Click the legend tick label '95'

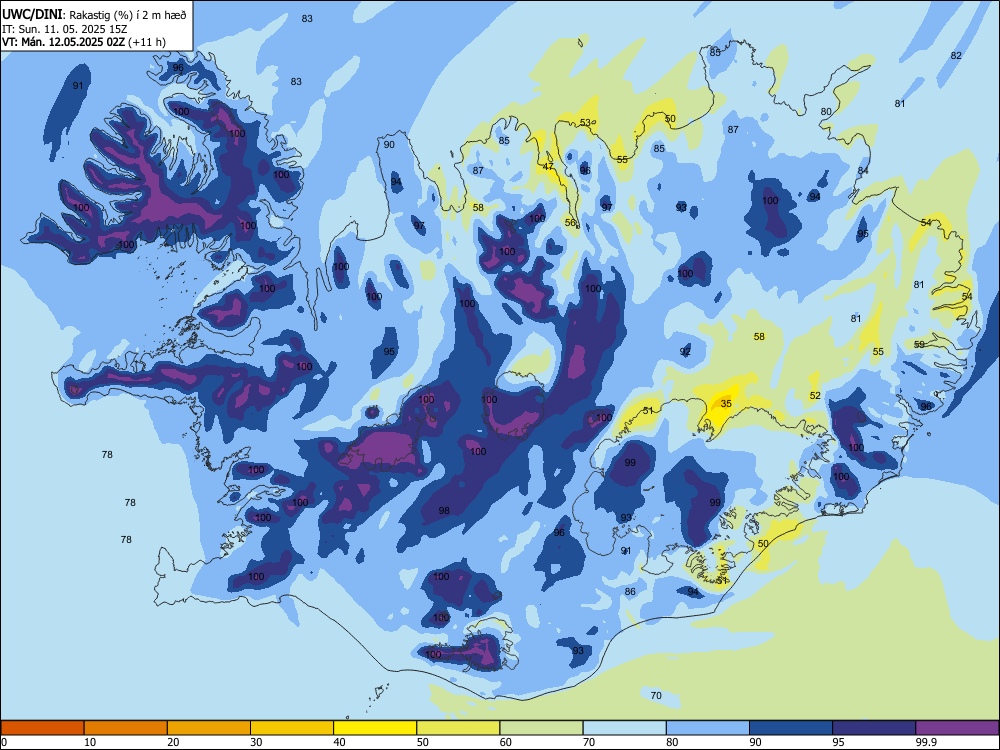point(838,742)
